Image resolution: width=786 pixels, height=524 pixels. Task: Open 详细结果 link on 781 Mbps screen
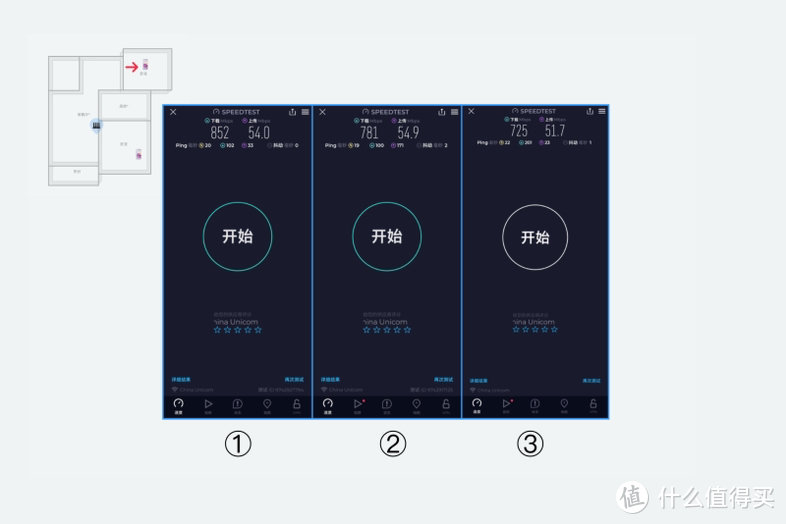pyautogui.click(x=330, y=380)
